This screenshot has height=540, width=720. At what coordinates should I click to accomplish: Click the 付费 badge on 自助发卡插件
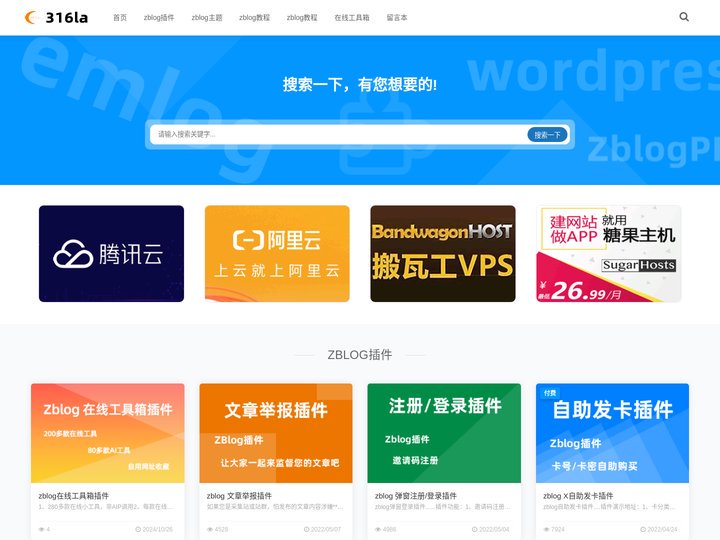click(550, 393)
